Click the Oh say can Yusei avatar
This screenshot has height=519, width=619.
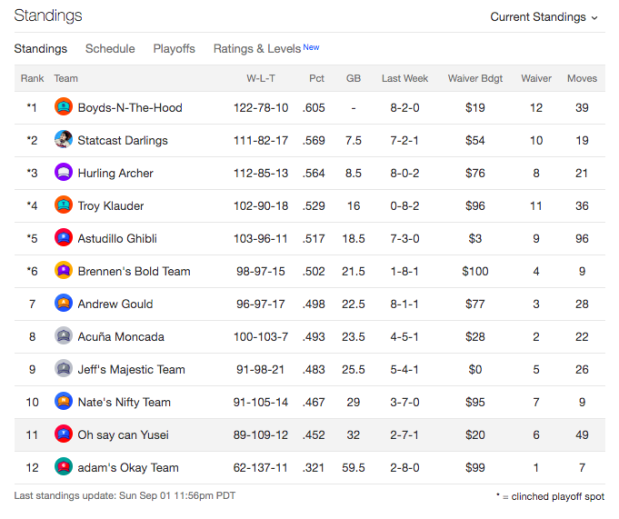click(x=63, y=434)
